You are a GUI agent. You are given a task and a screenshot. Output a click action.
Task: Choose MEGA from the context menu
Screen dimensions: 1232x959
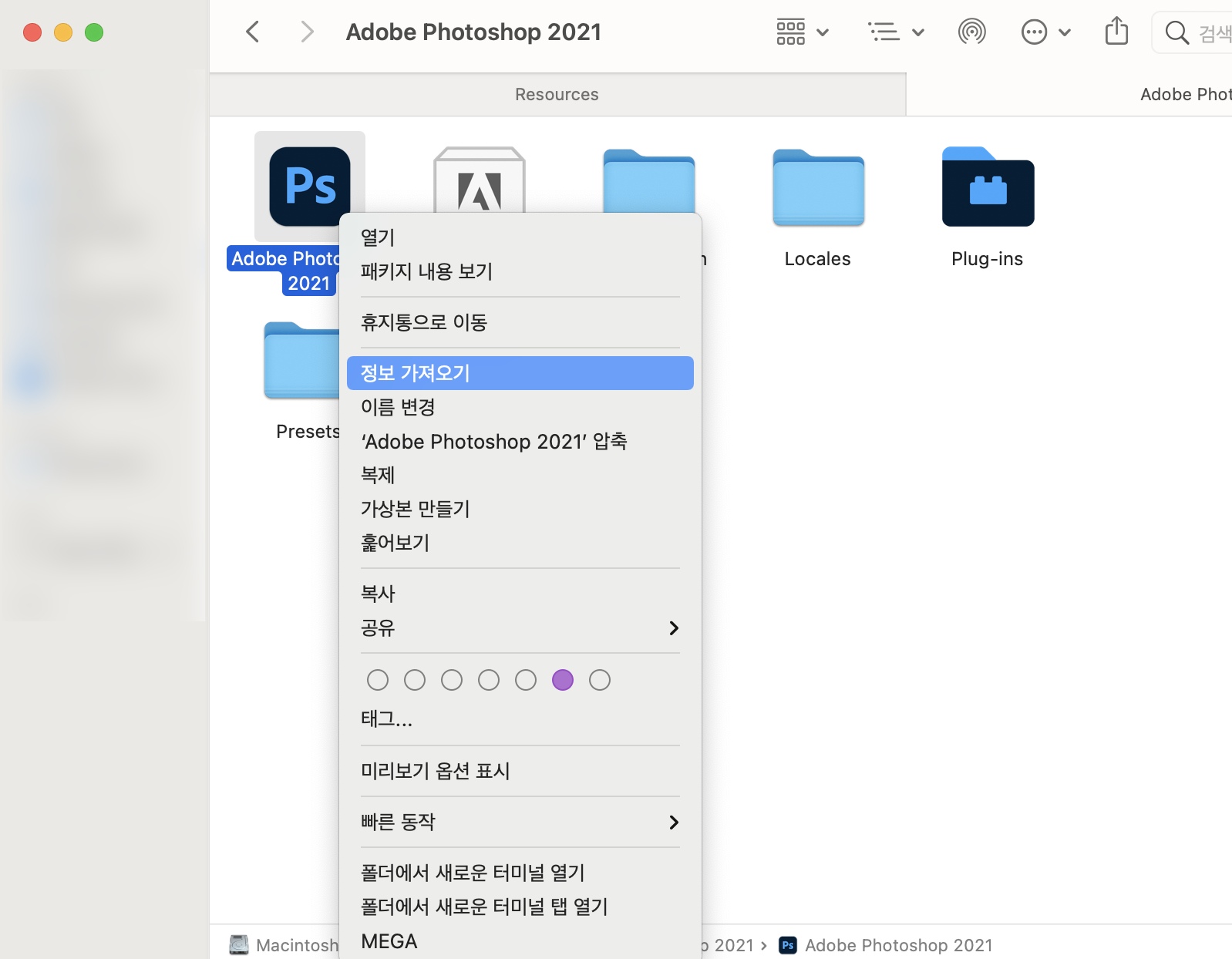[520, 940]
